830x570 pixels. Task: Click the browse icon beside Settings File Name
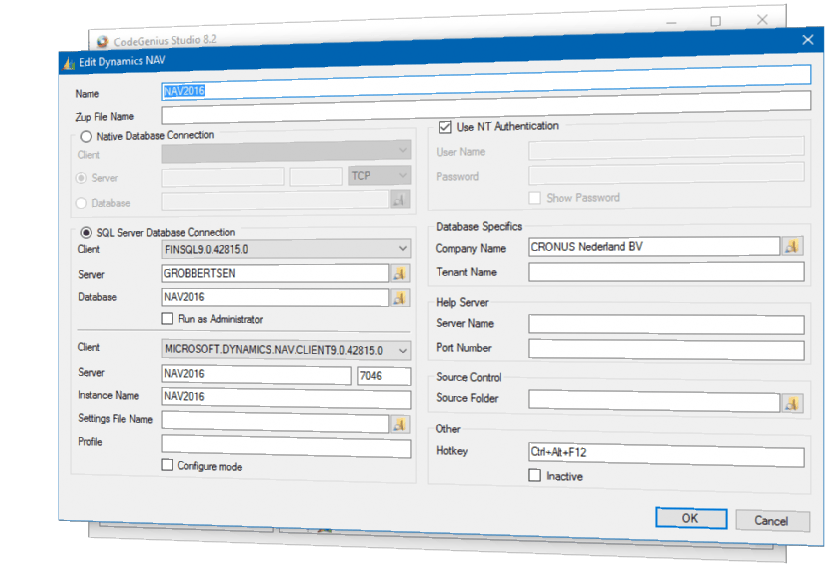point(400,424)
